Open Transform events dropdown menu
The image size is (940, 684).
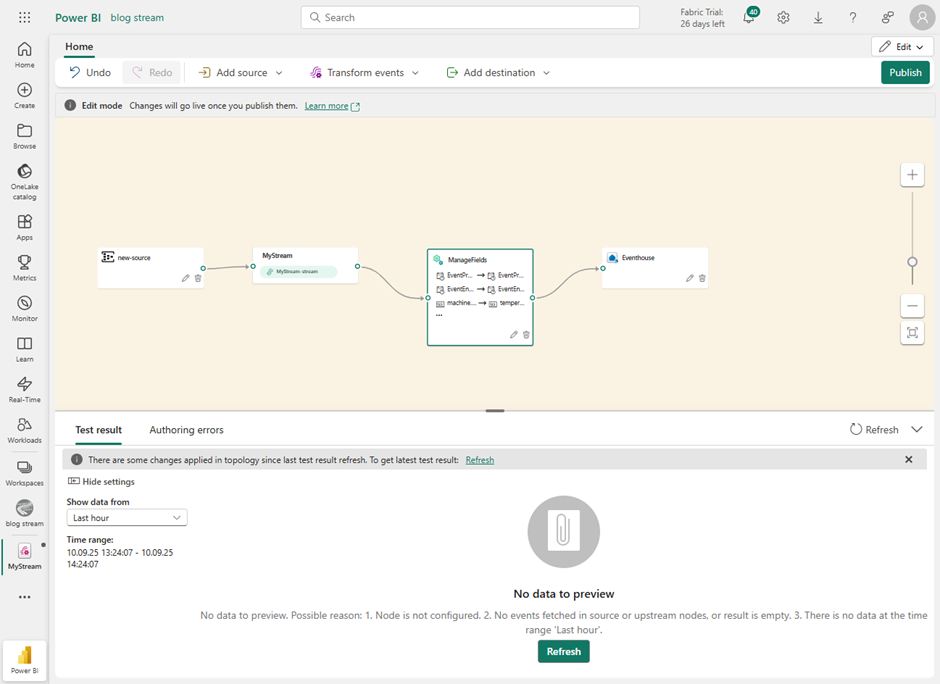coord(365,73)
